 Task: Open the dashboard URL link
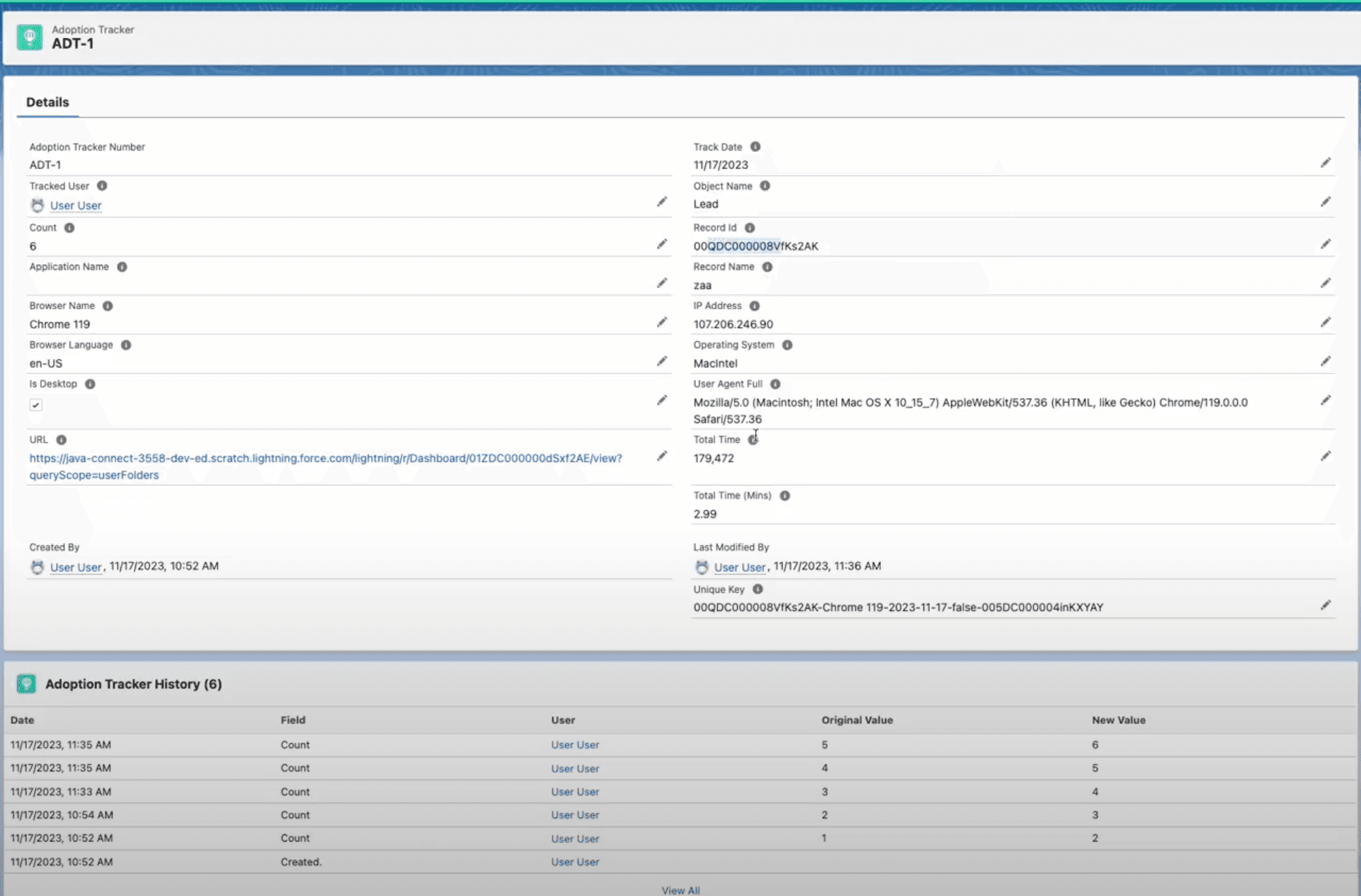(x=326, y=466)
